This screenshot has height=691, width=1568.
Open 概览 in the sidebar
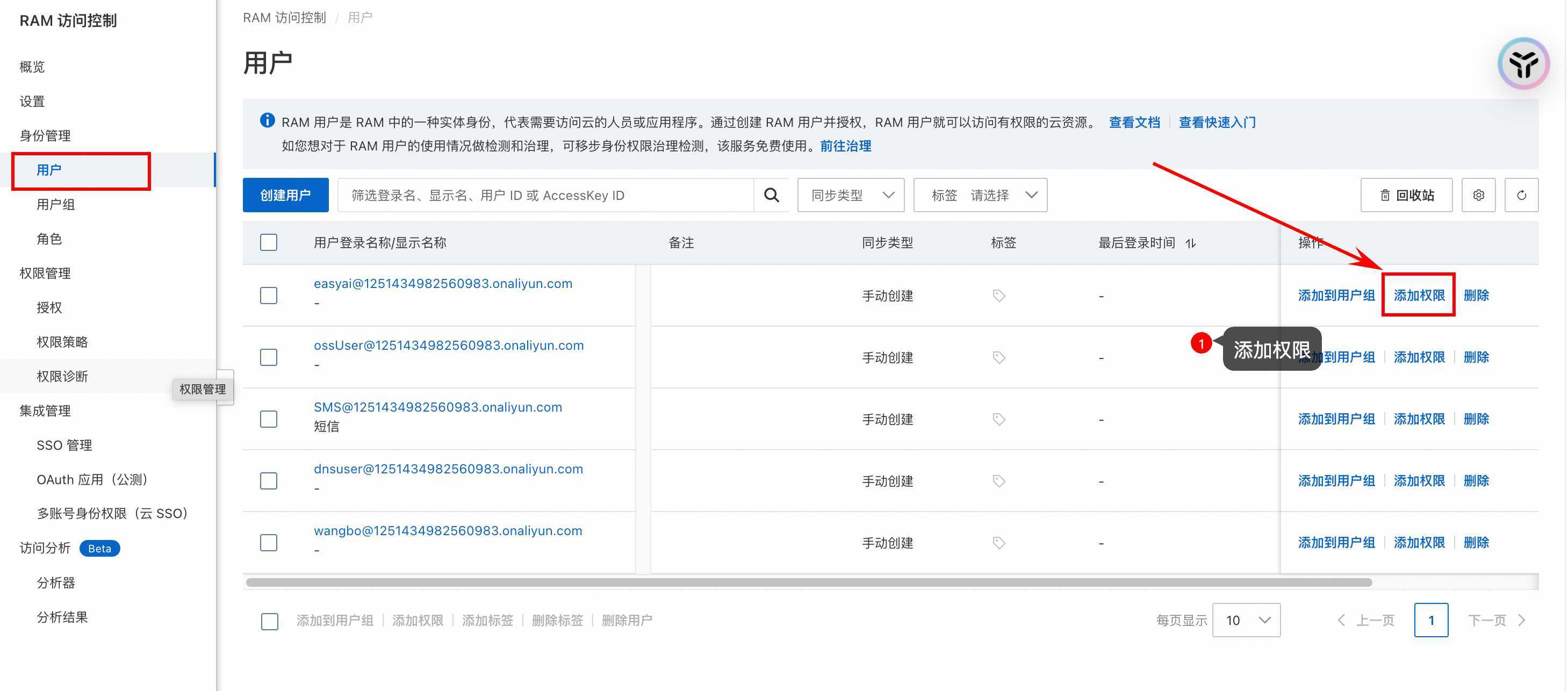point(32,67)
